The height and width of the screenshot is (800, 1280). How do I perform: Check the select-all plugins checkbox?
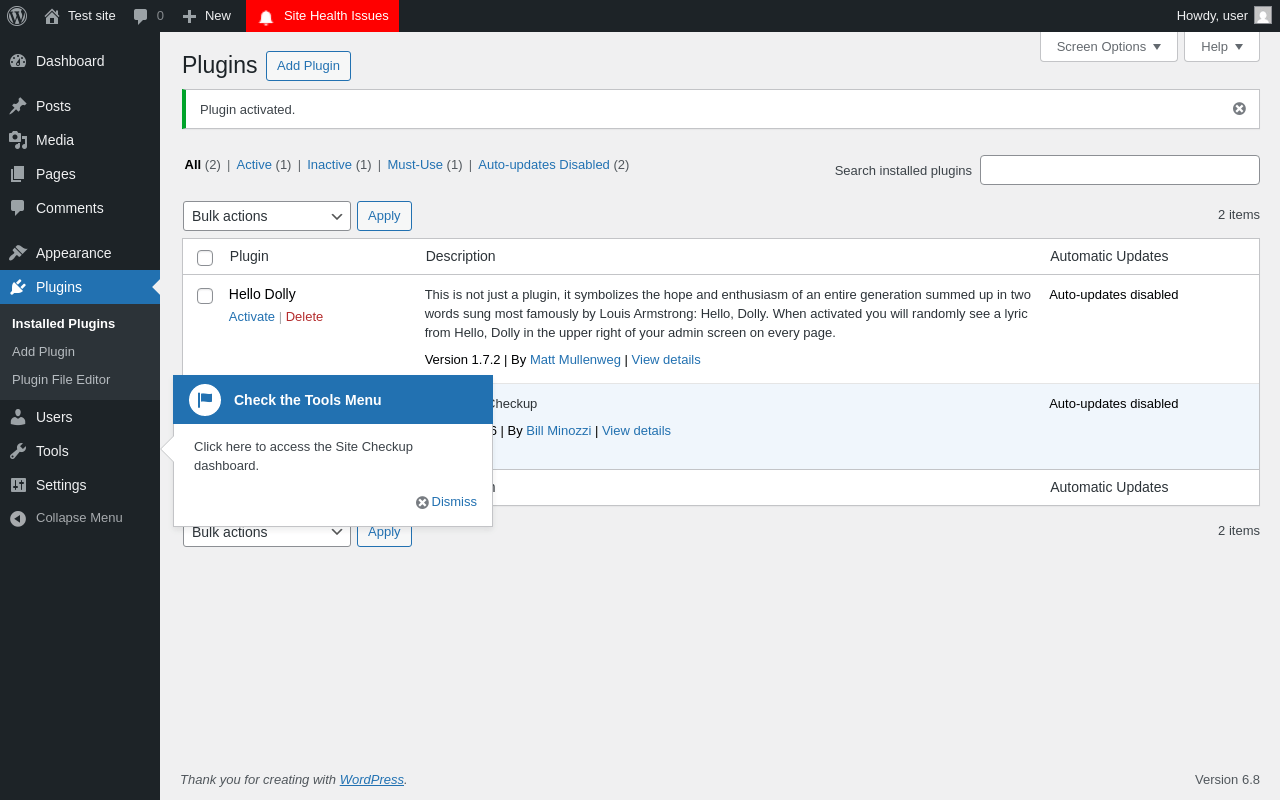pos(205,258)
